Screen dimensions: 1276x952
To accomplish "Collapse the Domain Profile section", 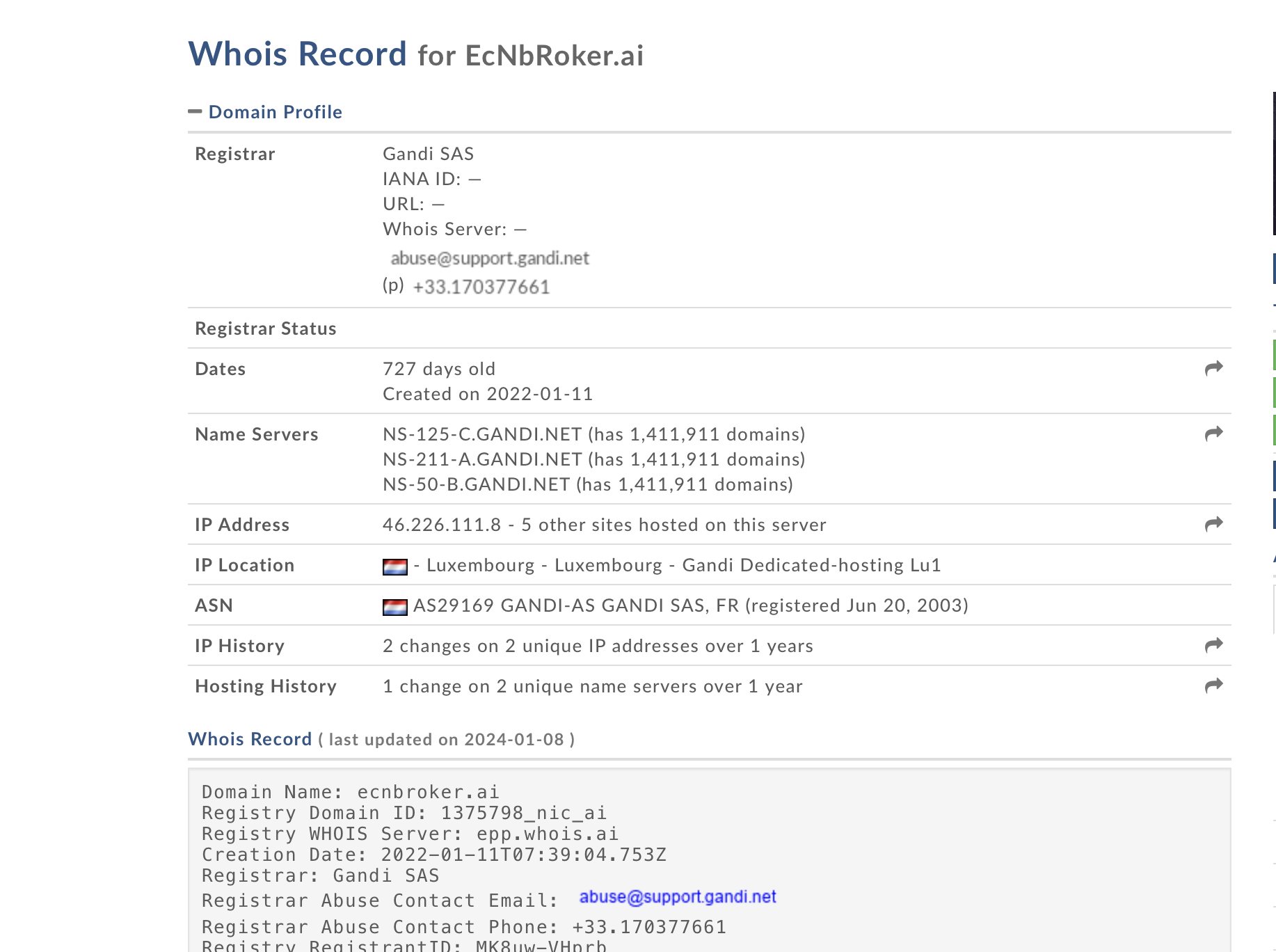I will [195, 111].
